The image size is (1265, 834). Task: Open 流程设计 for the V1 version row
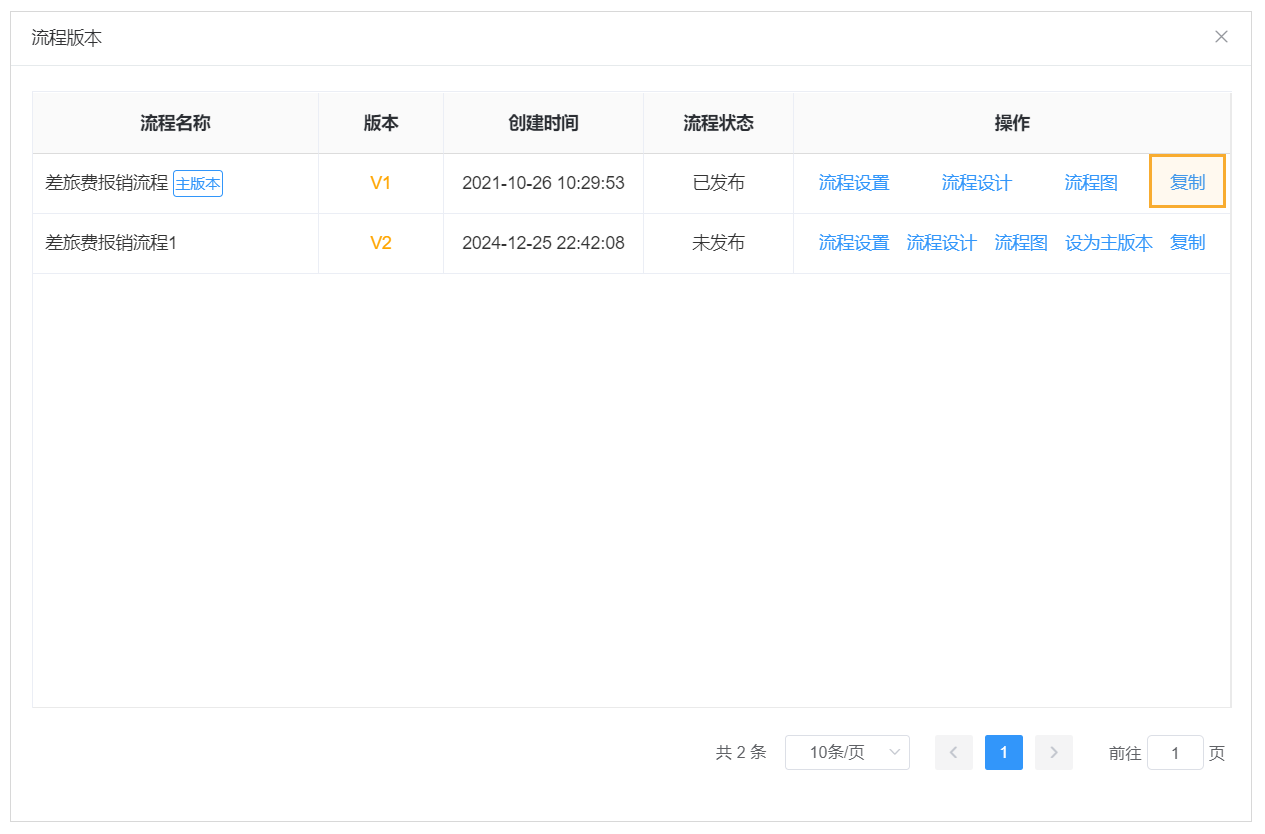click(977, 182)
